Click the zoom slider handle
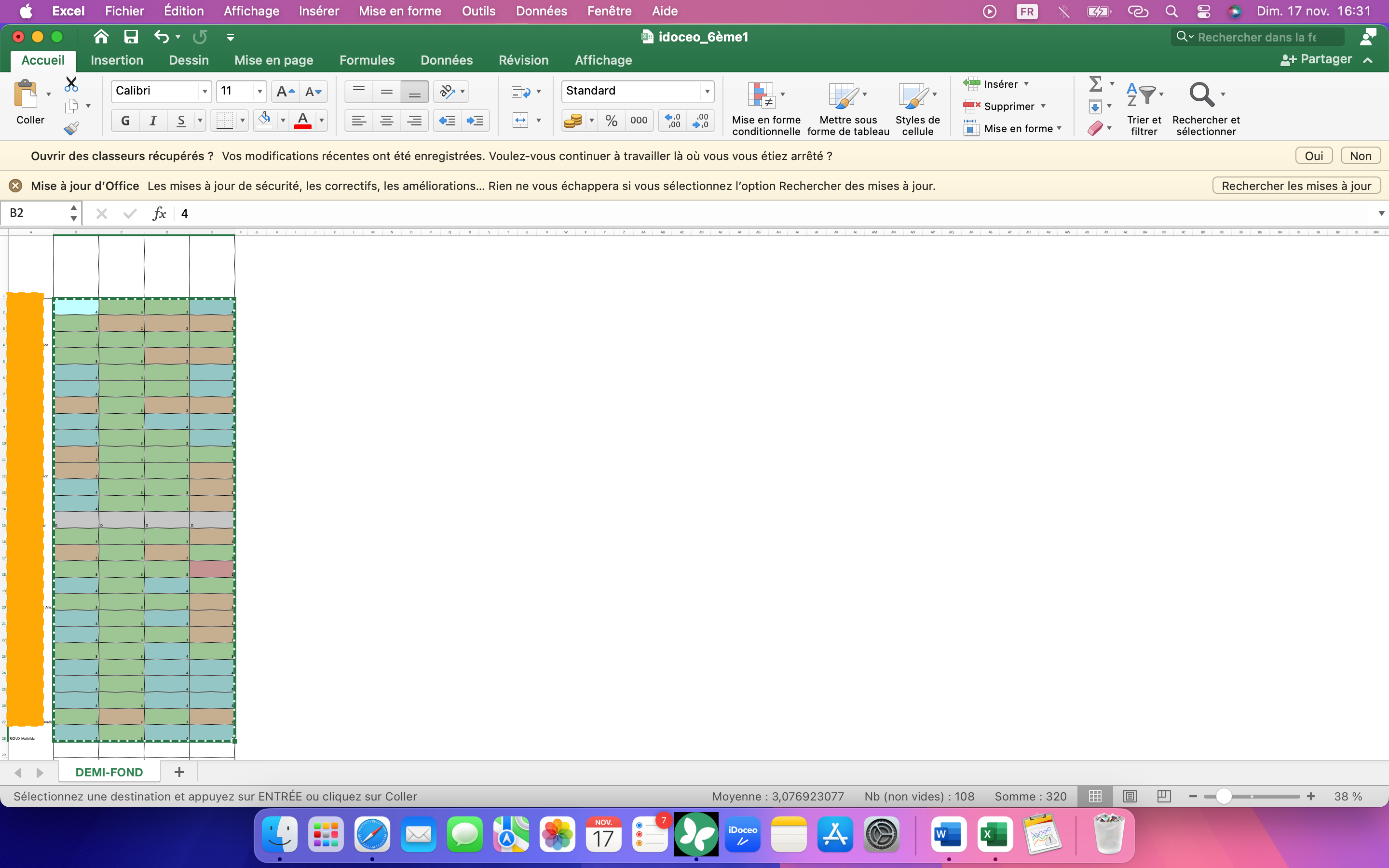This screenshot has height=868, width=1389. point(1223,796)
